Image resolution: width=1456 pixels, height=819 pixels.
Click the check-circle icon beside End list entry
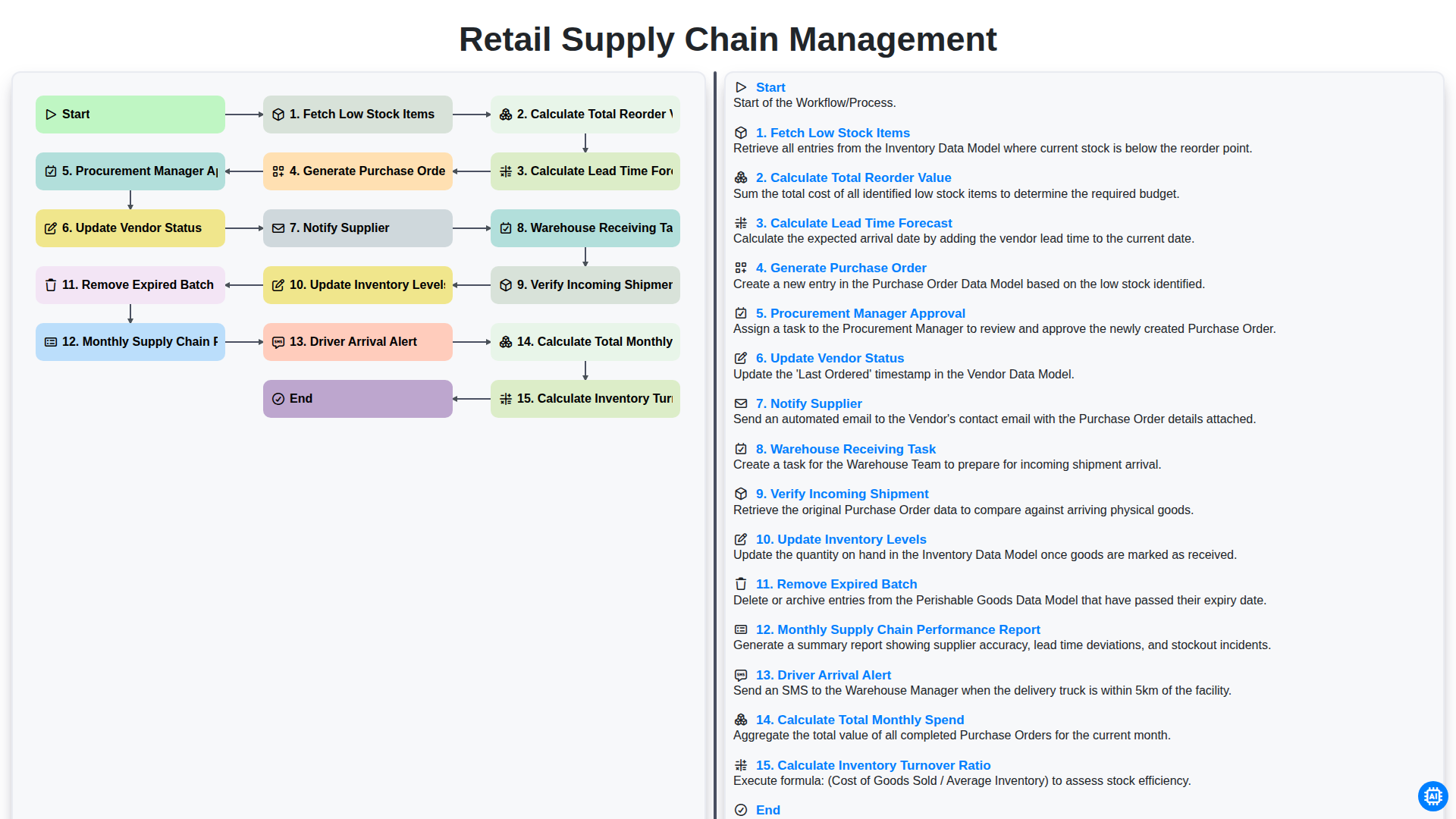(x=741, y=810)
